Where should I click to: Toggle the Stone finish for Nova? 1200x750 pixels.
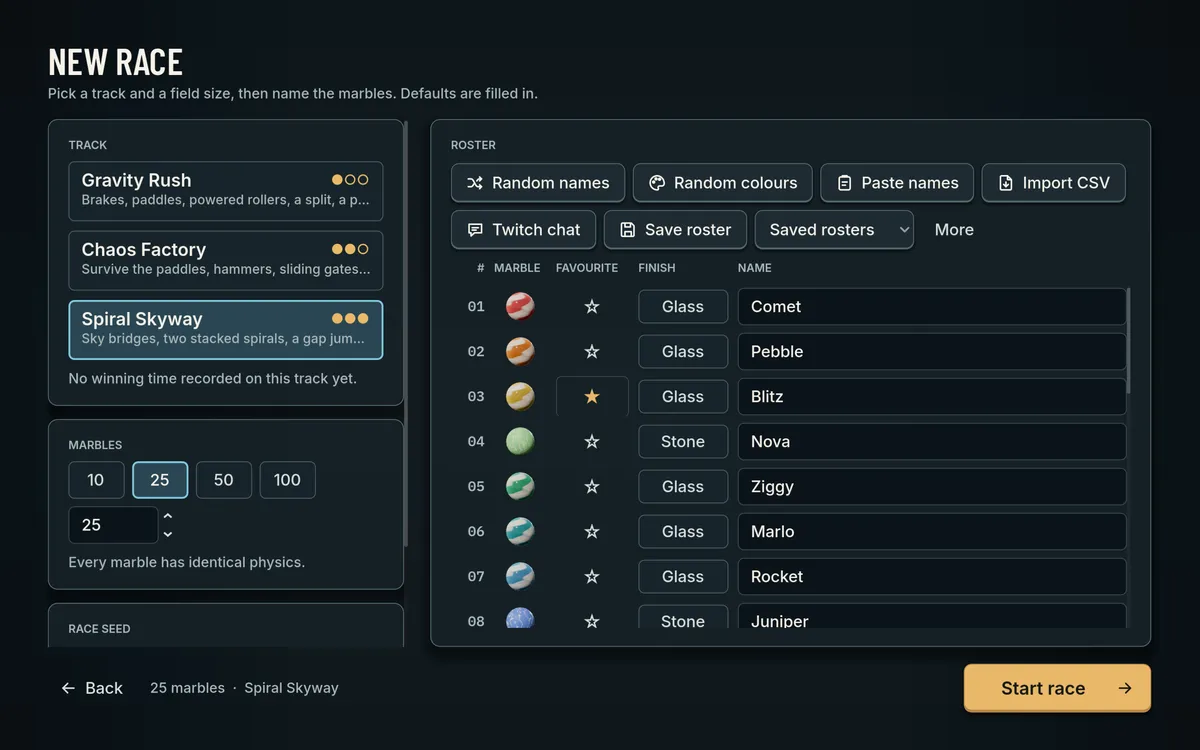tap(683, 442)
